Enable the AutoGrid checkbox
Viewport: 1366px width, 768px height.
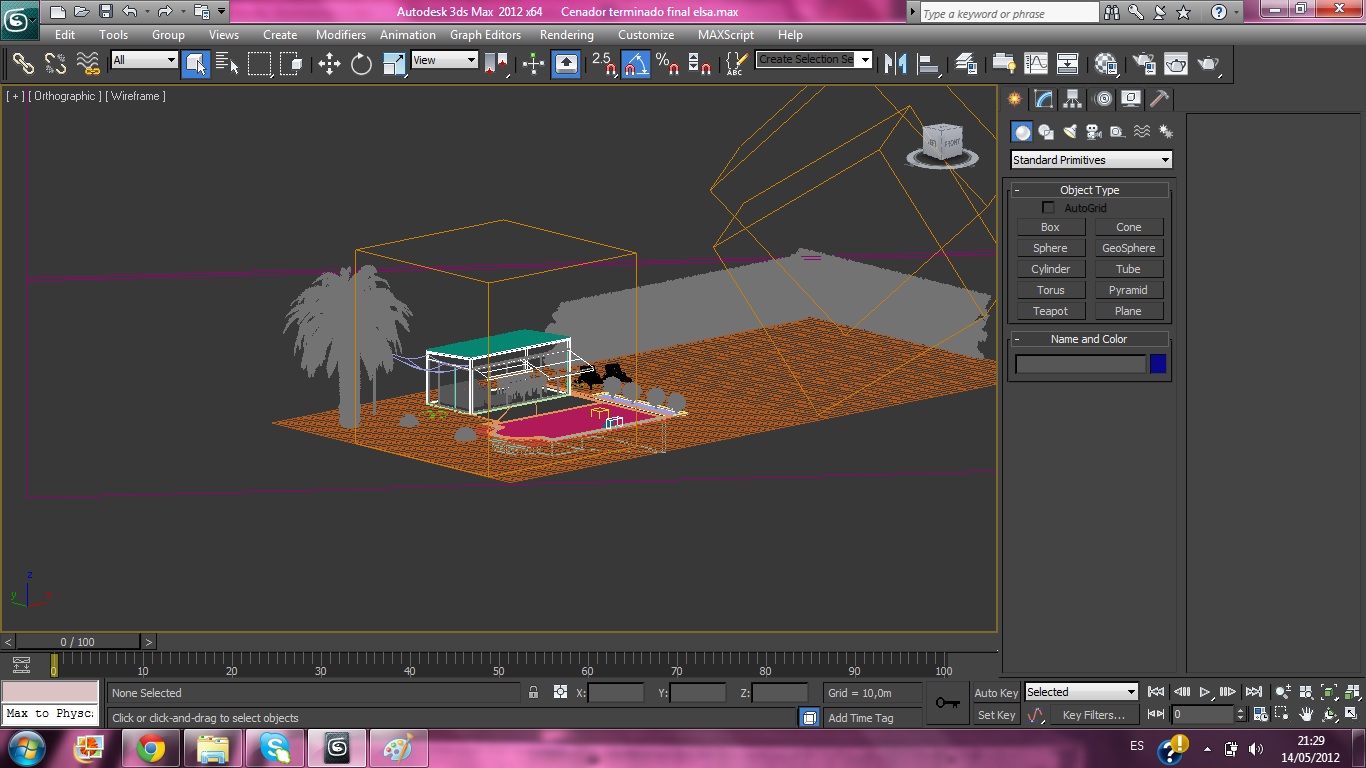tap(1048, 208)
